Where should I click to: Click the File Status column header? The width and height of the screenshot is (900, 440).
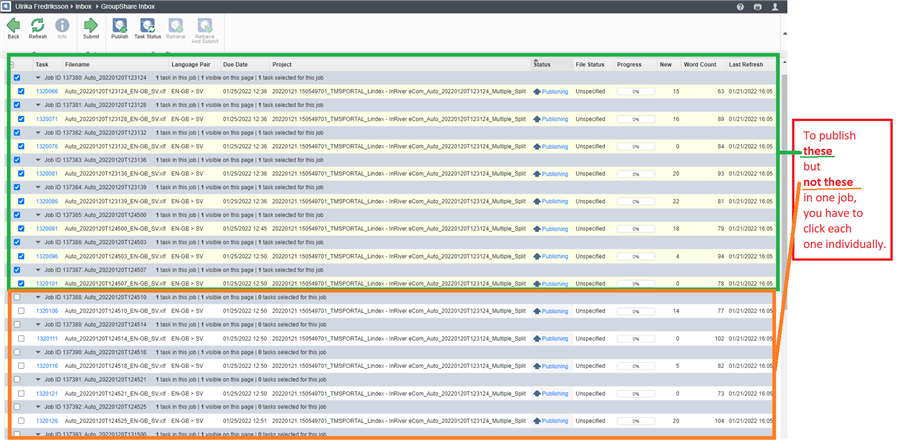pos(590,65)
